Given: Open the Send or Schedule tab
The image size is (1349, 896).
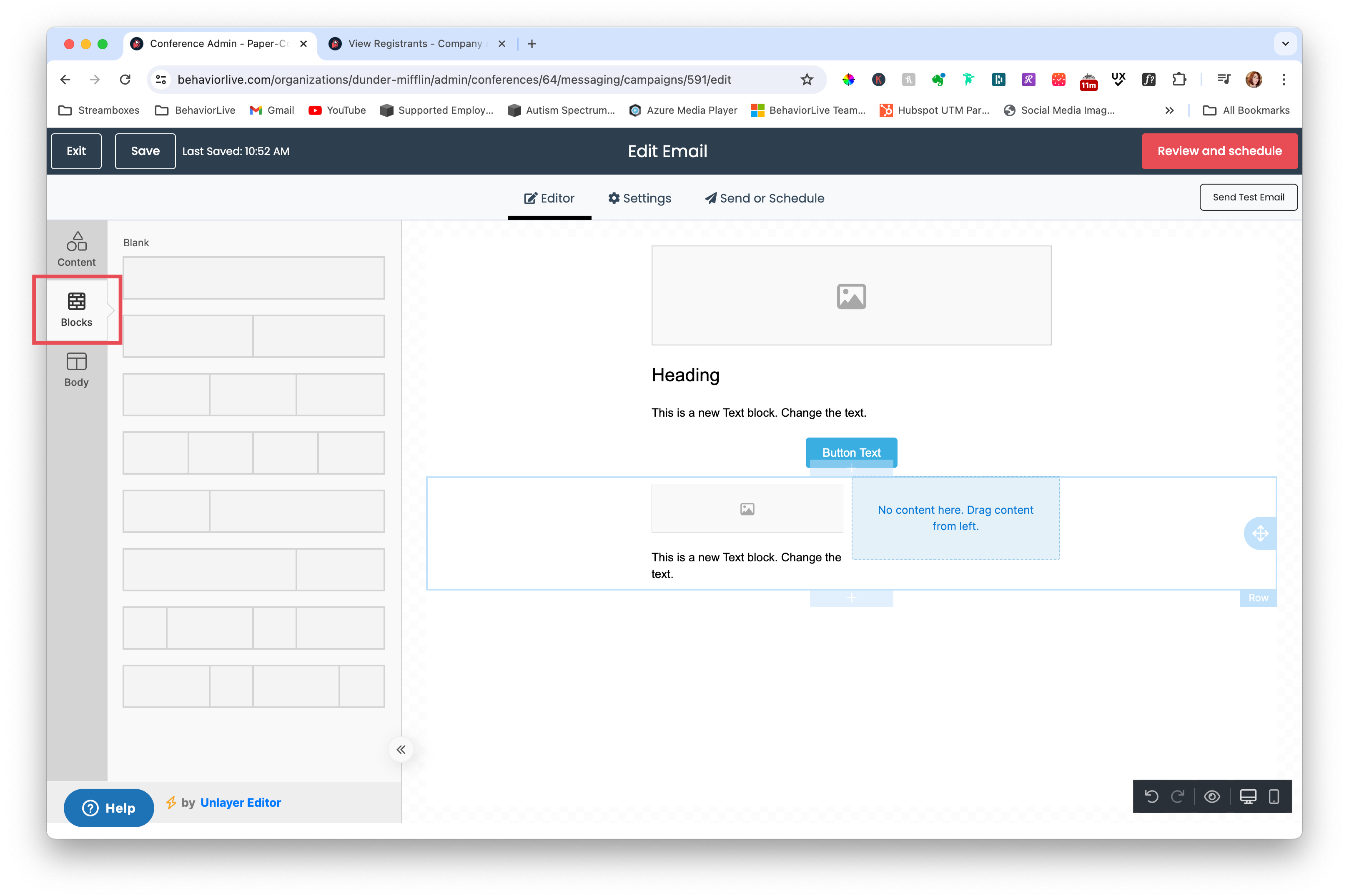Looking at the screenshot, I should [764, 198].
